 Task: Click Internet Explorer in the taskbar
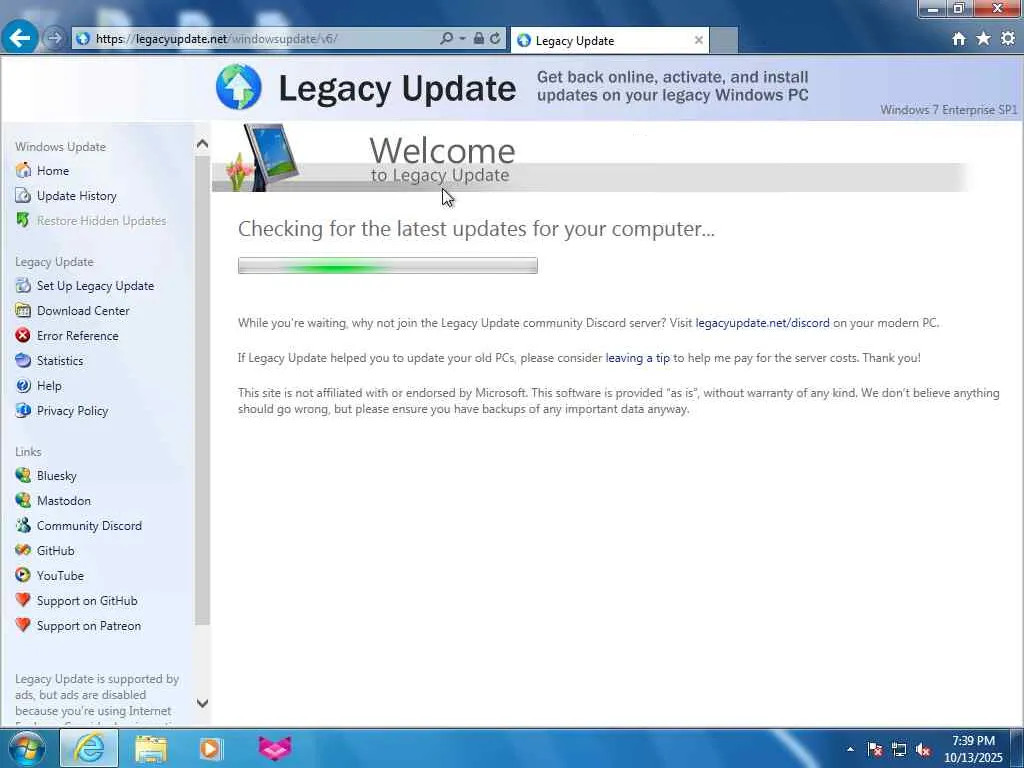[89, 748]
